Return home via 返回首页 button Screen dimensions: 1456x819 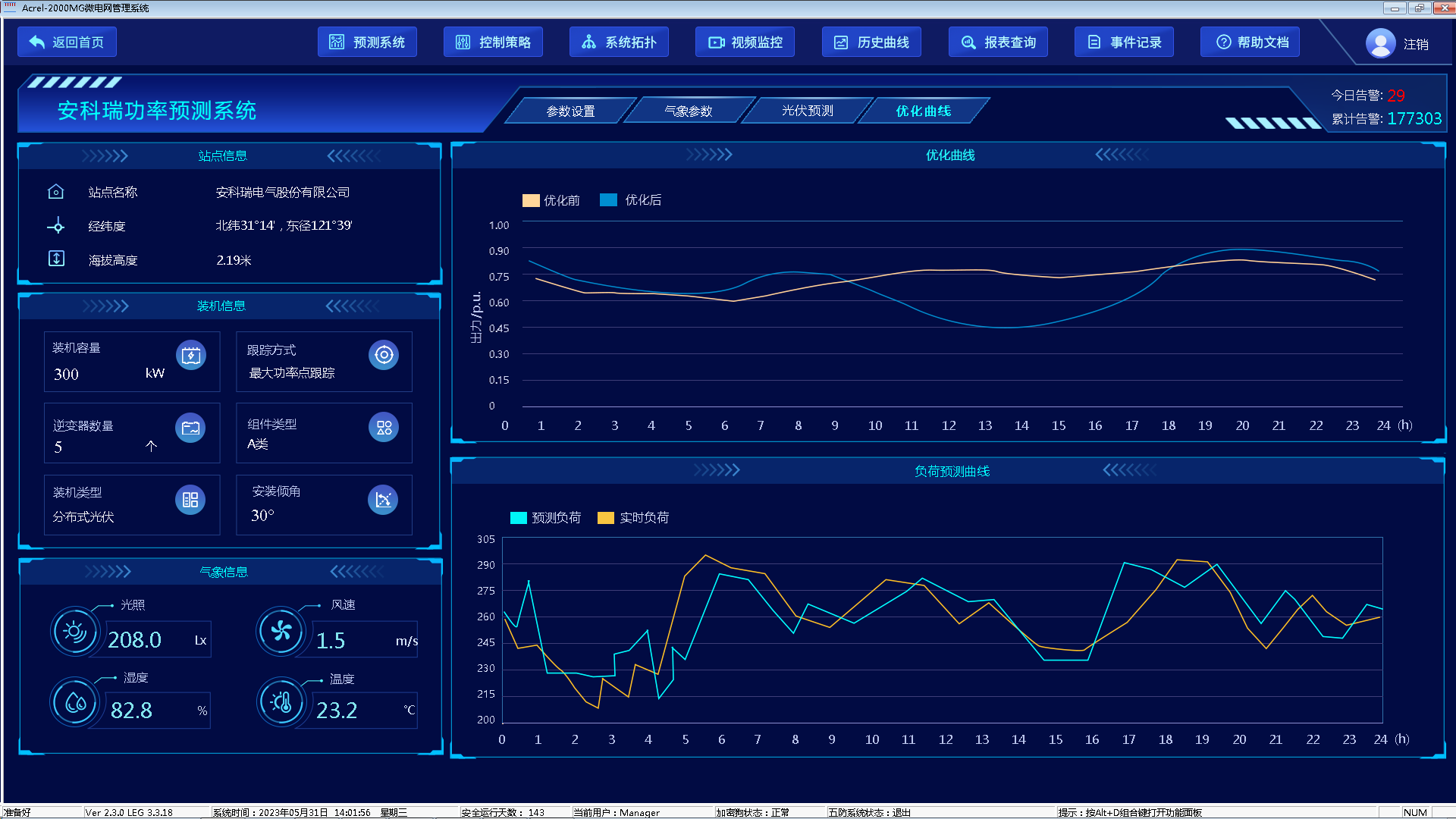(67, 42)
